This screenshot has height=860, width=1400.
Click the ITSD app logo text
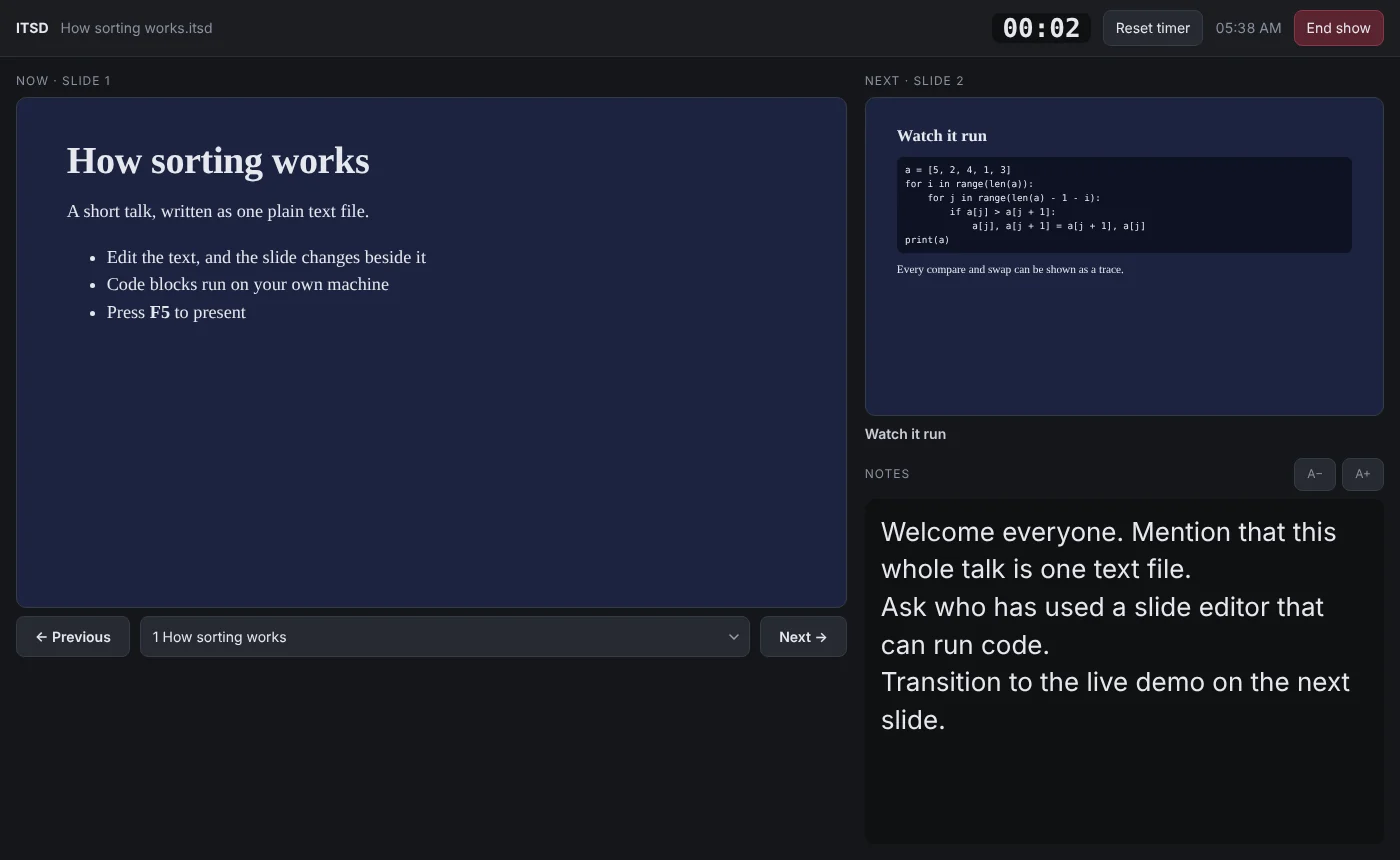pyautogui.click(x=32, y=28)
